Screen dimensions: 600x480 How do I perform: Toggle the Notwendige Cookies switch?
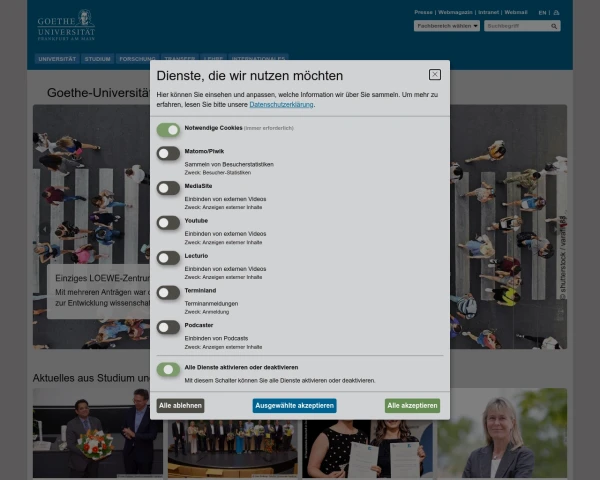click(168, 130)
